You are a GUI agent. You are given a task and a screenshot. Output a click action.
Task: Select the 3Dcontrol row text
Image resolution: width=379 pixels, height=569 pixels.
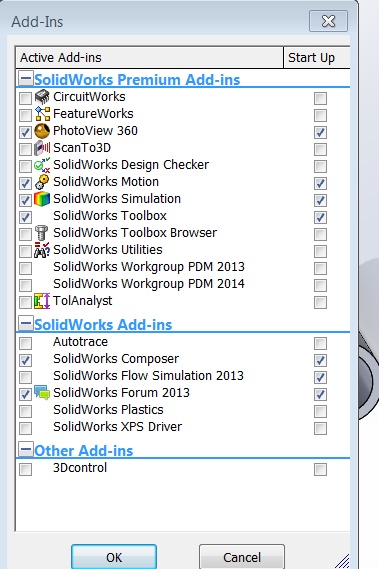pyautogui.click(x=80, y=468)
